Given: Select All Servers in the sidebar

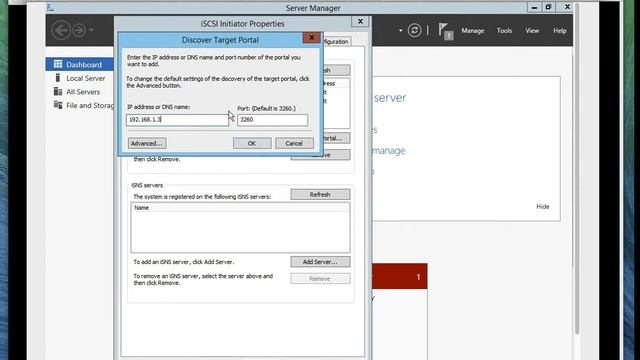Looking at the screenshot, I should click(x=83, y=92).
